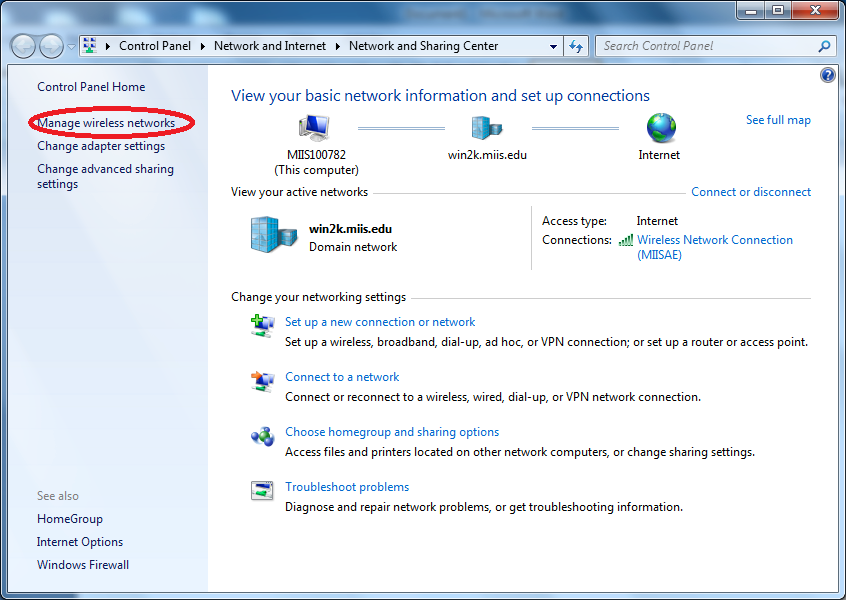The height and width of the screenshot is (600, 846).
Task: Click the homegroup globe icon
Action: (261, 436)
